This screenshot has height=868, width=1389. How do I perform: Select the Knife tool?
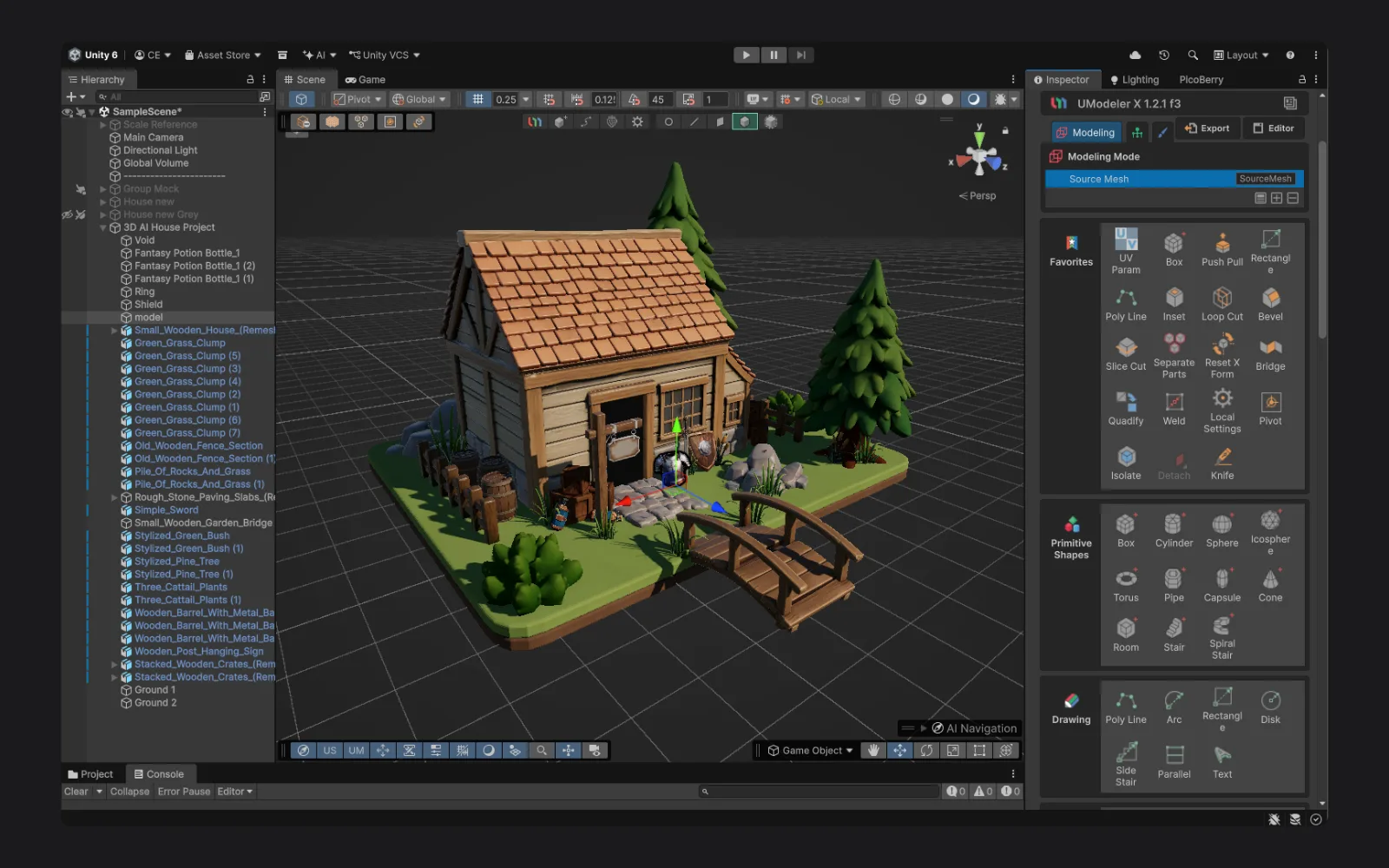[x=1222, y=464]
